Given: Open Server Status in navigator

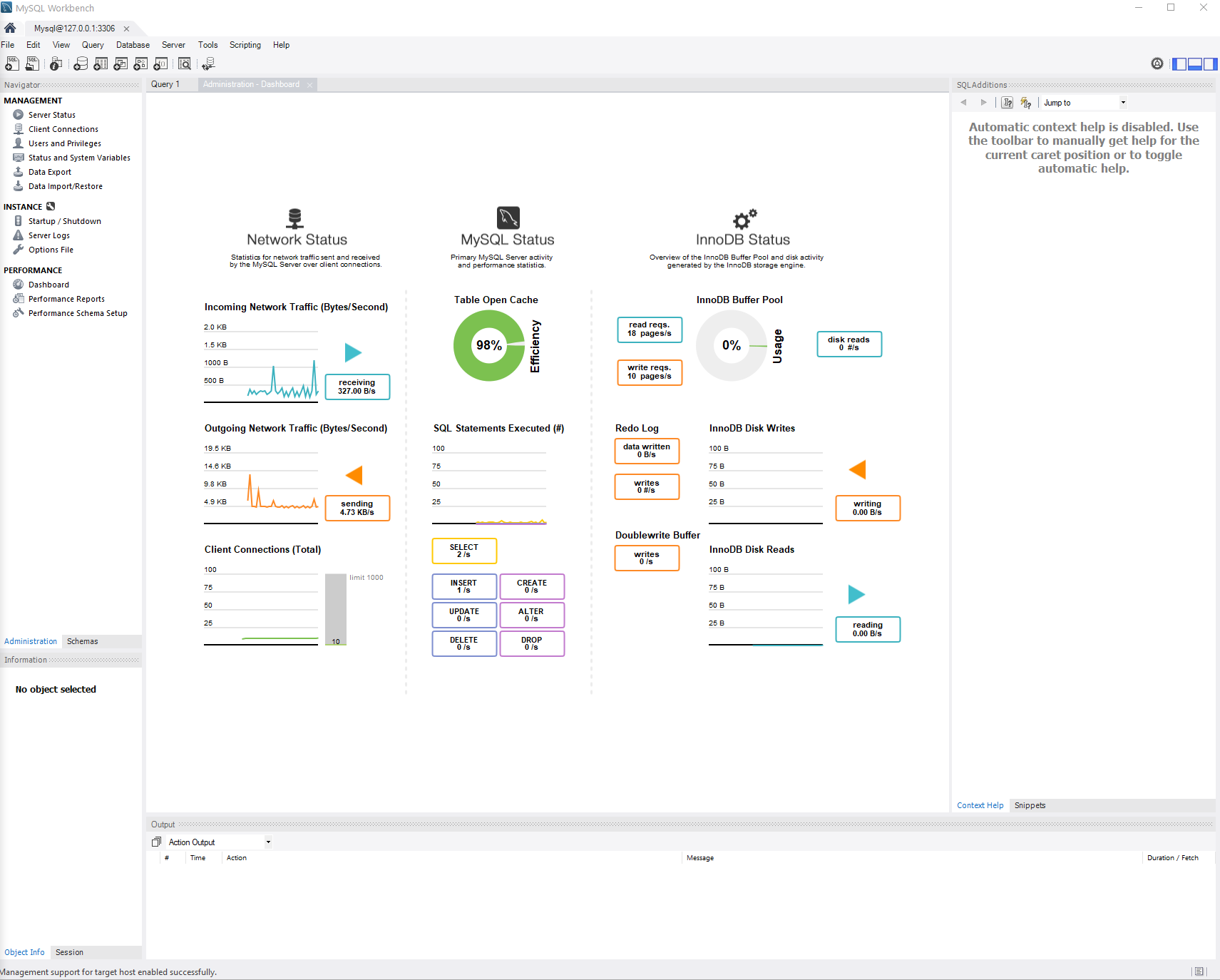Looking at the screenshot, I should pos(52,115).
